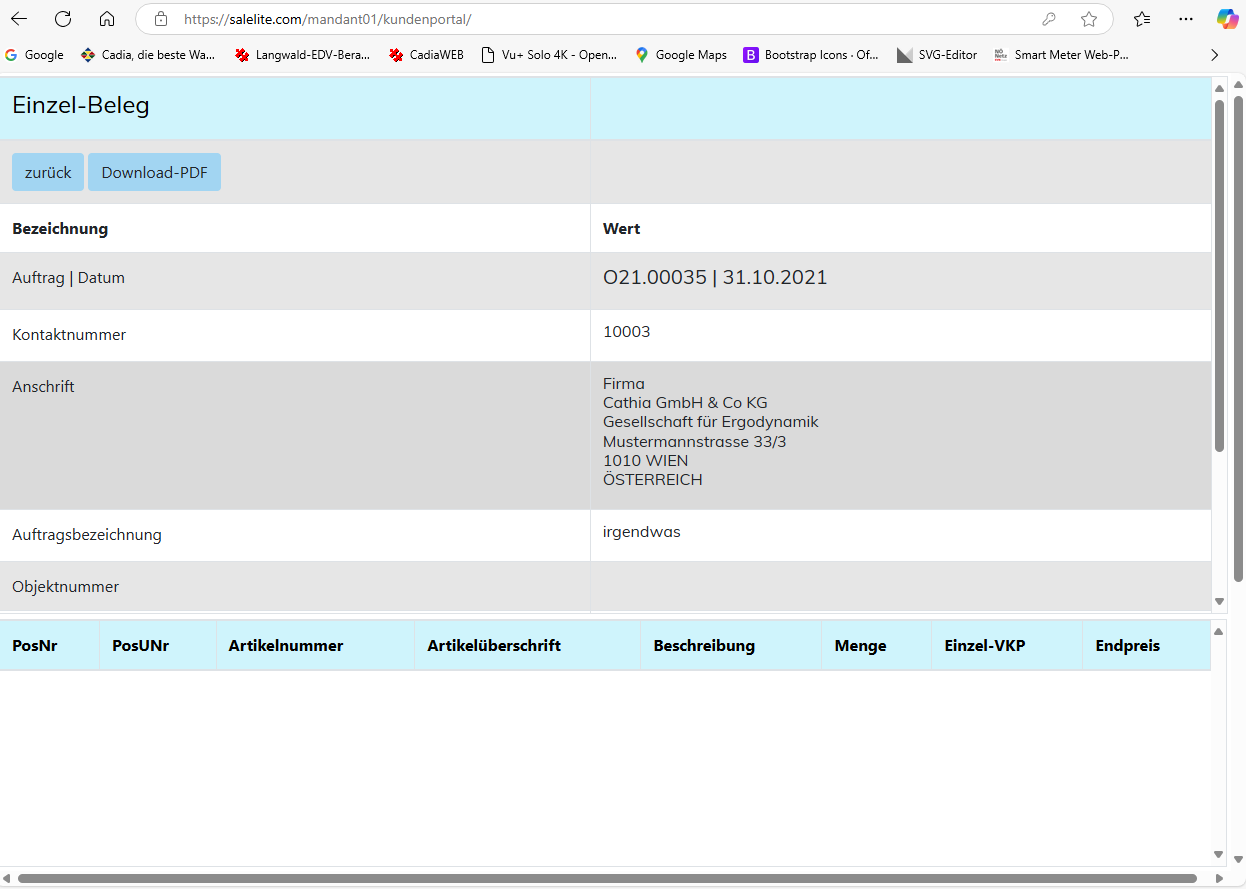Open the SVG-Editor bookmark
Image resolution: width=1246 pixels, height=889 pixels.
[x=937, y=55]
